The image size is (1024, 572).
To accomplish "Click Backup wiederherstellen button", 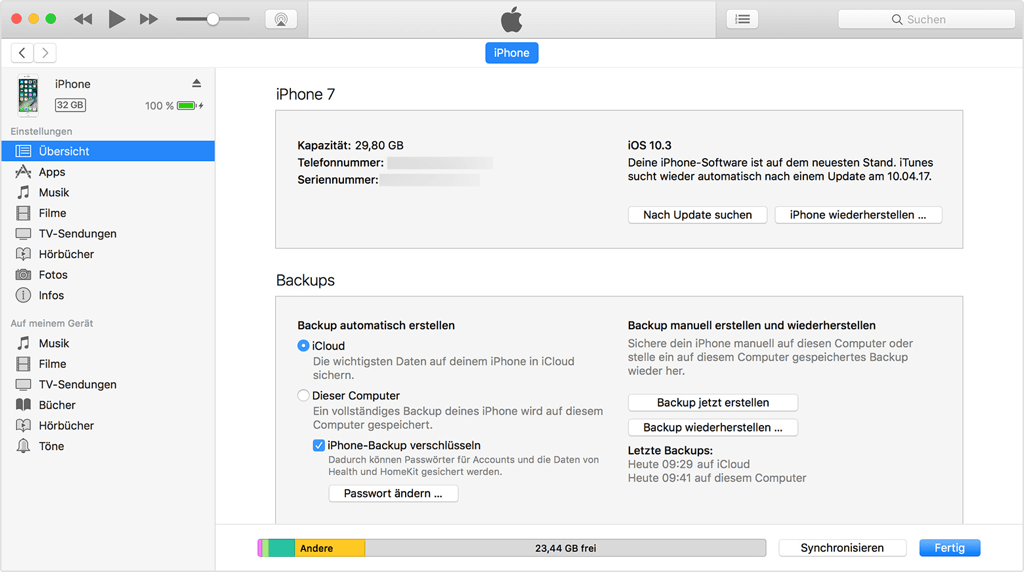I will [713, 428].
